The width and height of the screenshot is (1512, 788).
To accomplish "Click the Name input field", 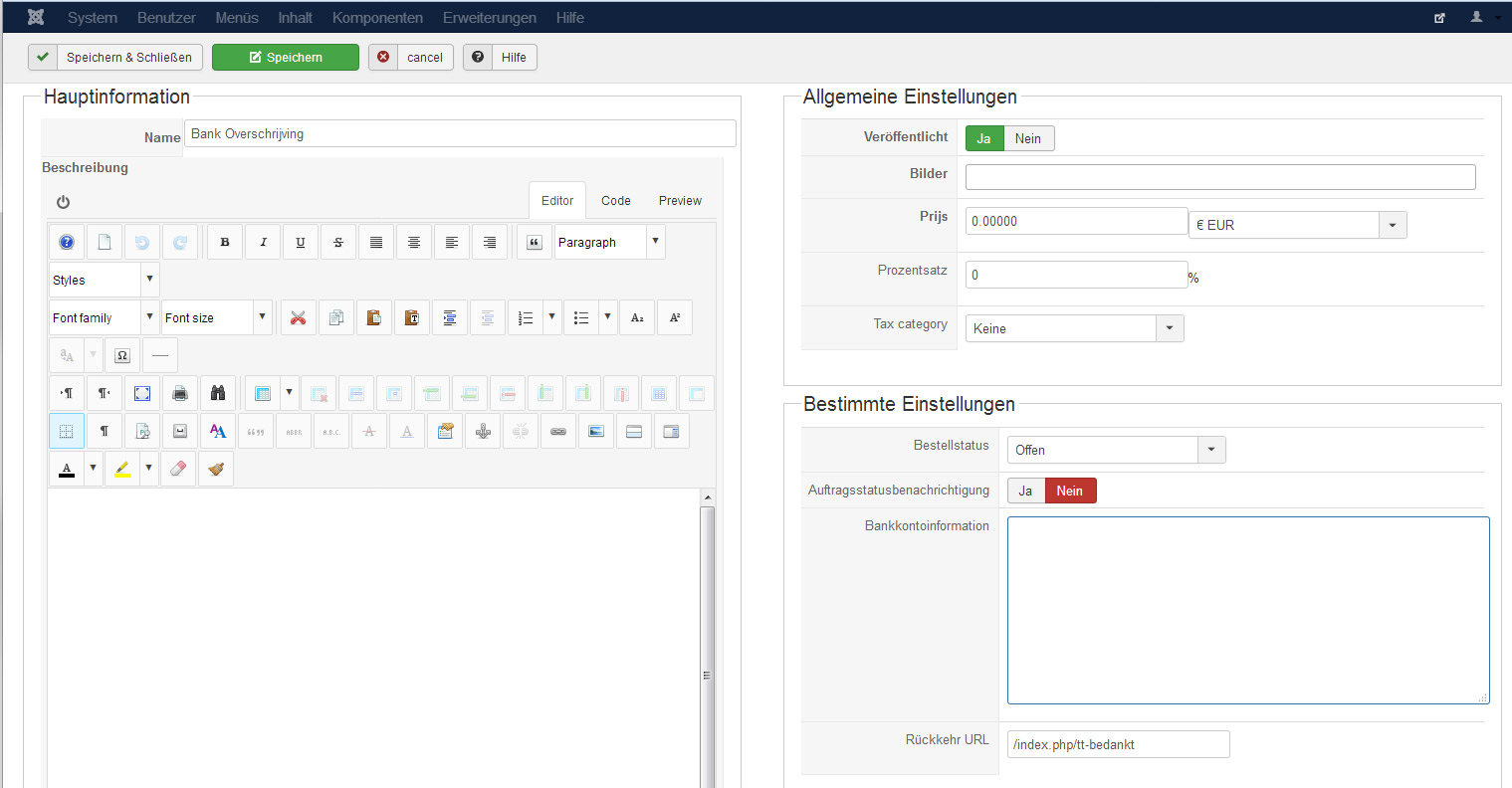I will [x=460, y=133].
